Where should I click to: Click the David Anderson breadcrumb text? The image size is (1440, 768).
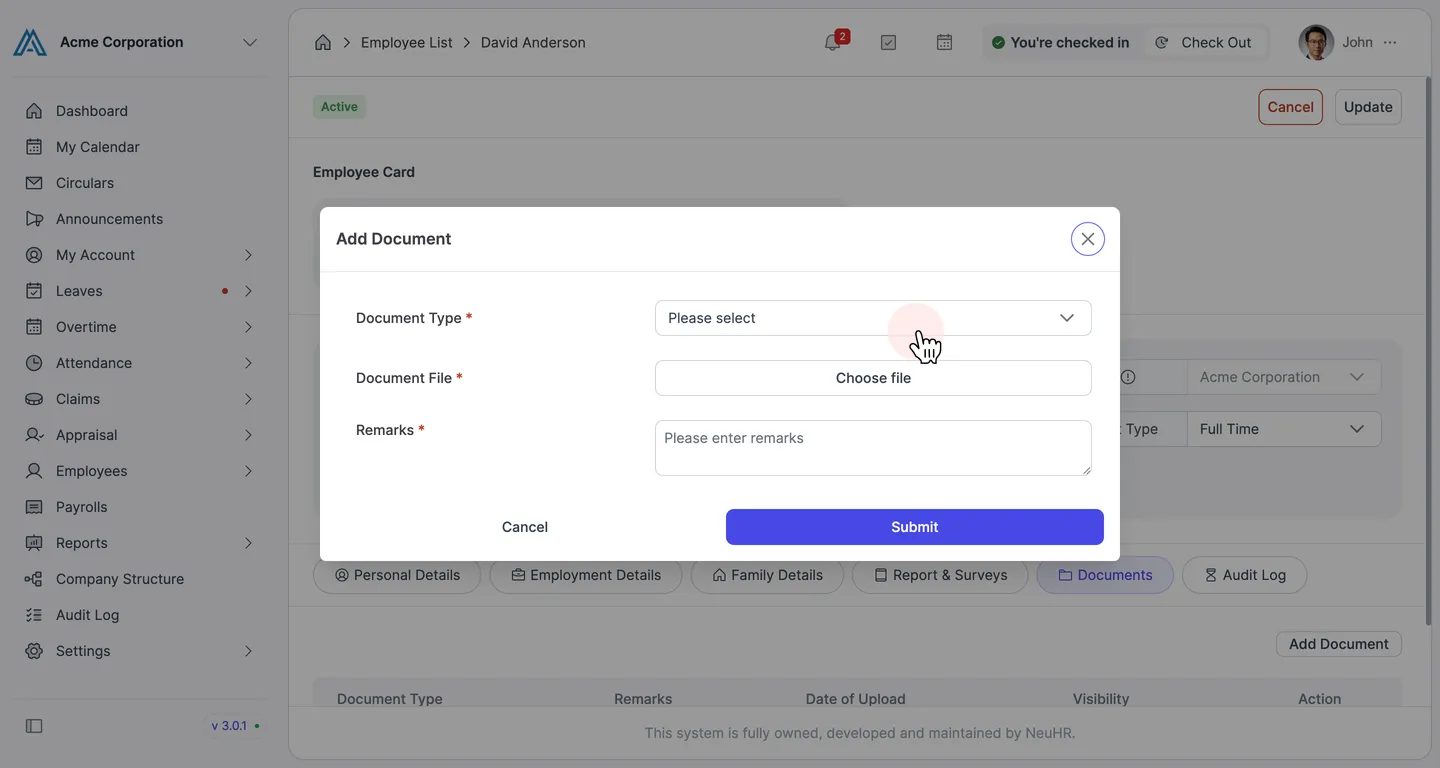(533, 42)
